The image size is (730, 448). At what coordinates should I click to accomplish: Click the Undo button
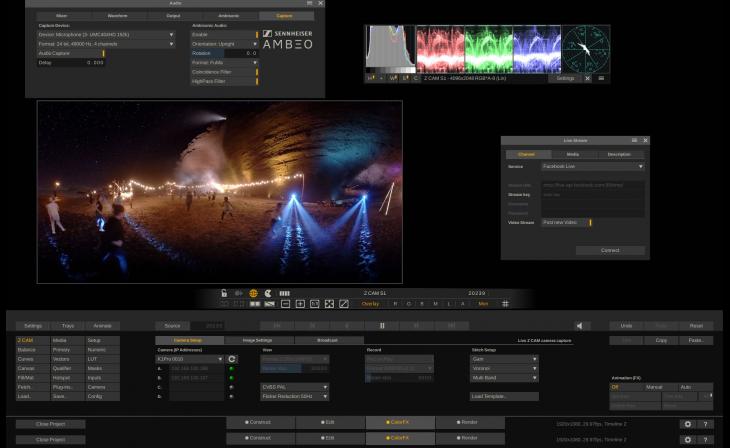(x=626, y=326)
